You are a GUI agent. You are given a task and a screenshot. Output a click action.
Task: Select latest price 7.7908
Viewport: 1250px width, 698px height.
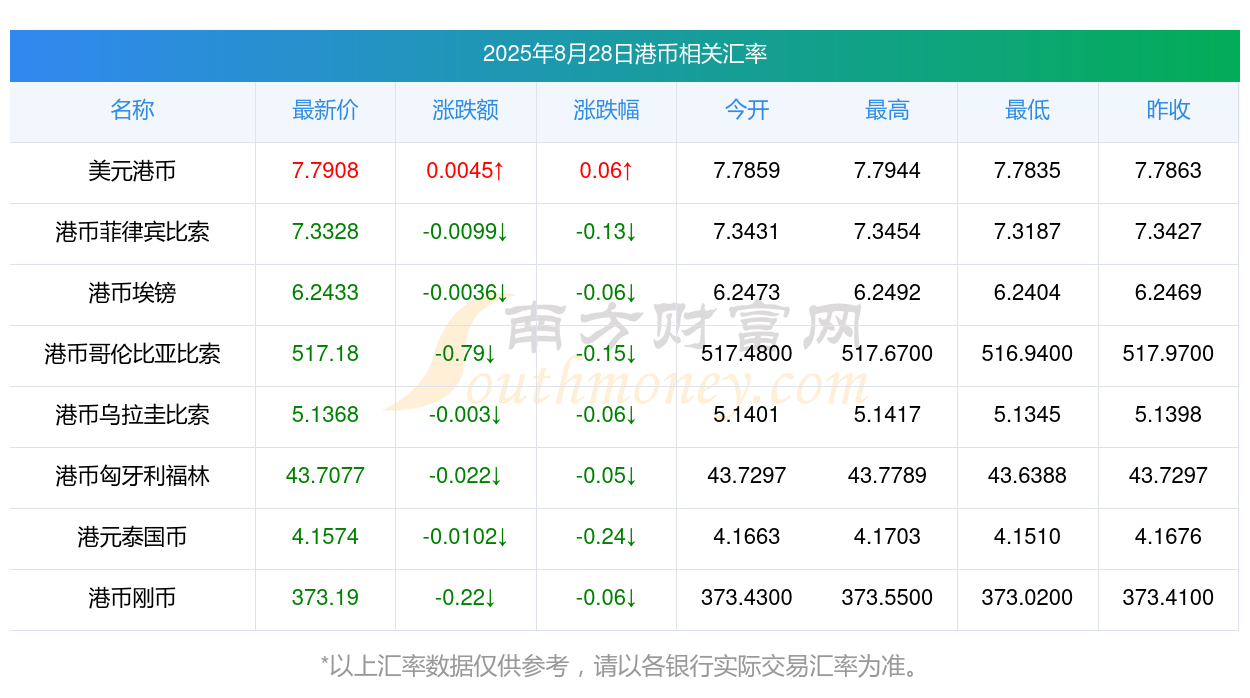[325, 171]
